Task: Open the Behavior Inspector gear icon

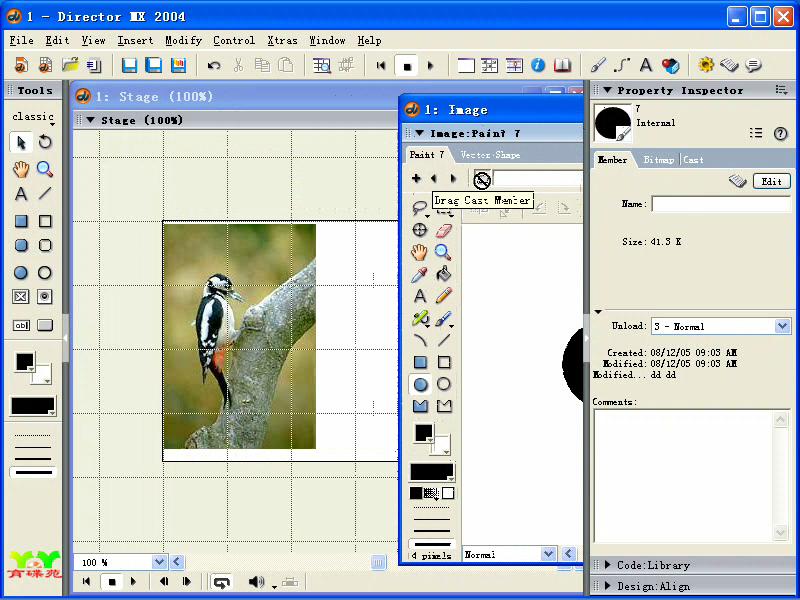Action: 706,65
